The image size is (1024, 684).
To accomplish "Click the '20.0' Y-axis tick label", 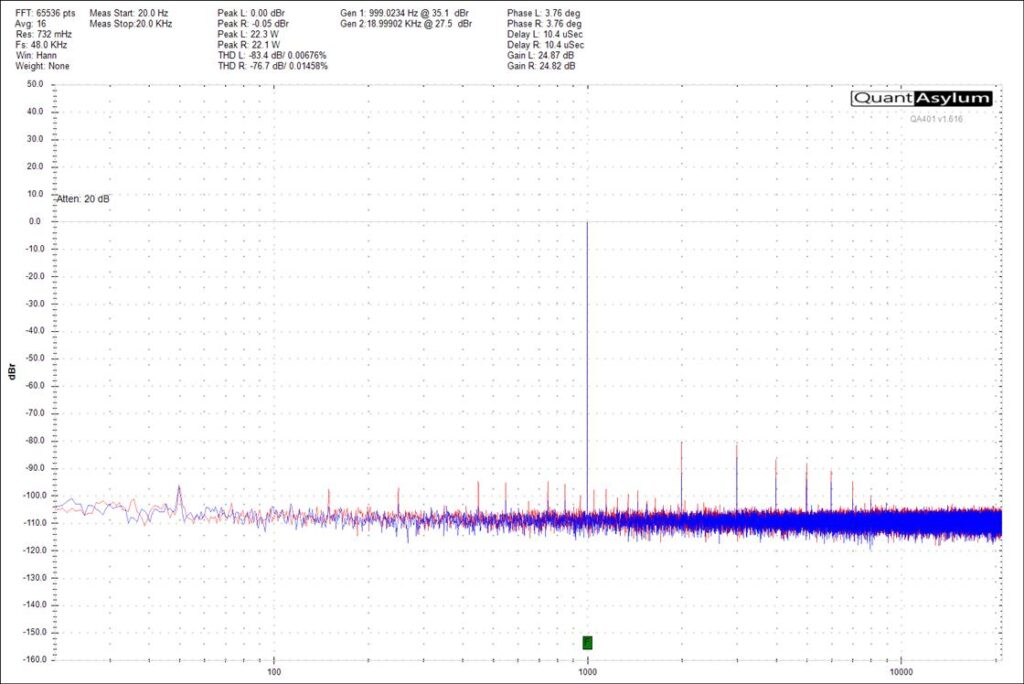I will [35, 167].
